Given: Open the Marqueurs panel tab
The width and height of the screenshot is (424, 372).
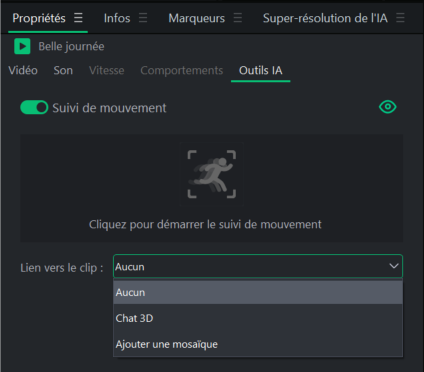Looking at the screenshot, I should click(197, 18).
